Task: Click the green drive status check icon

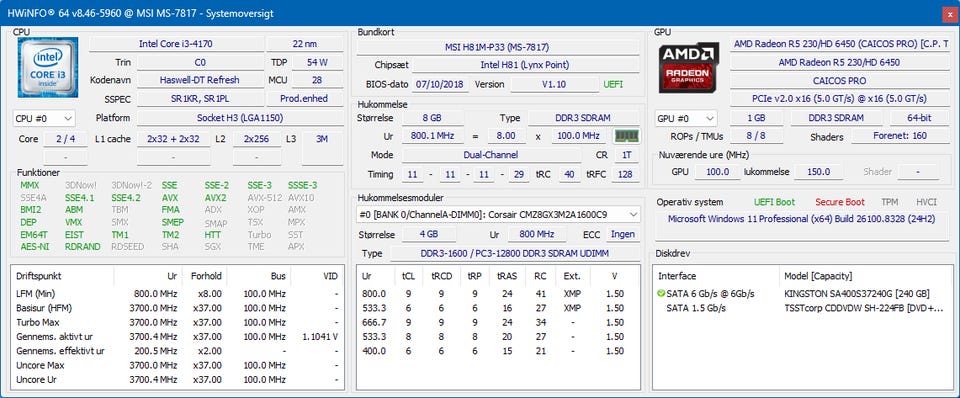Action: (x=661, y=293)
